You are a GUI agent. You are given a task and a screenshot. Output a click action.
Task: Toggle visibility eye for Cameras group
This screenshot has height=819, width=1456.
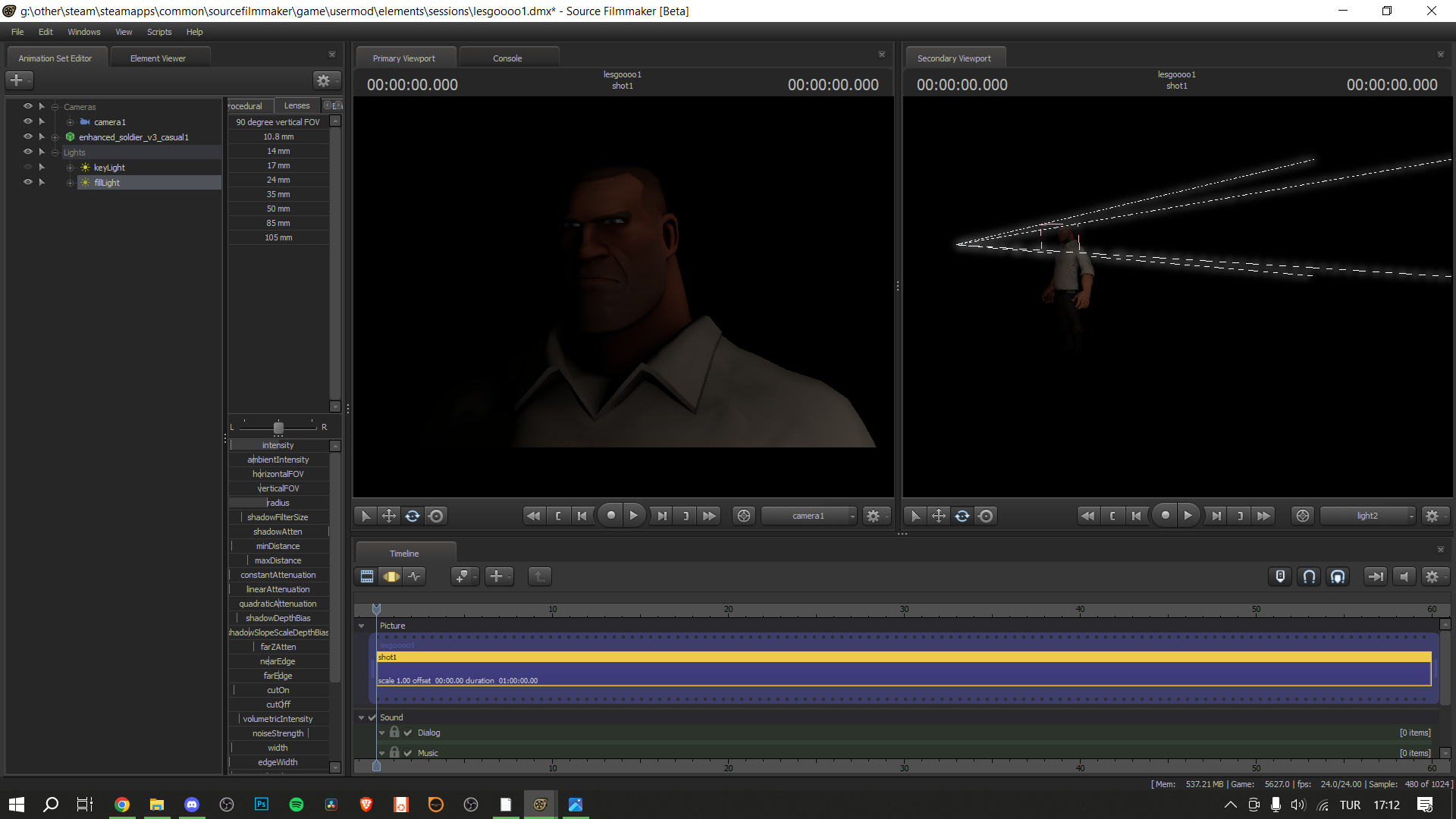28,106
